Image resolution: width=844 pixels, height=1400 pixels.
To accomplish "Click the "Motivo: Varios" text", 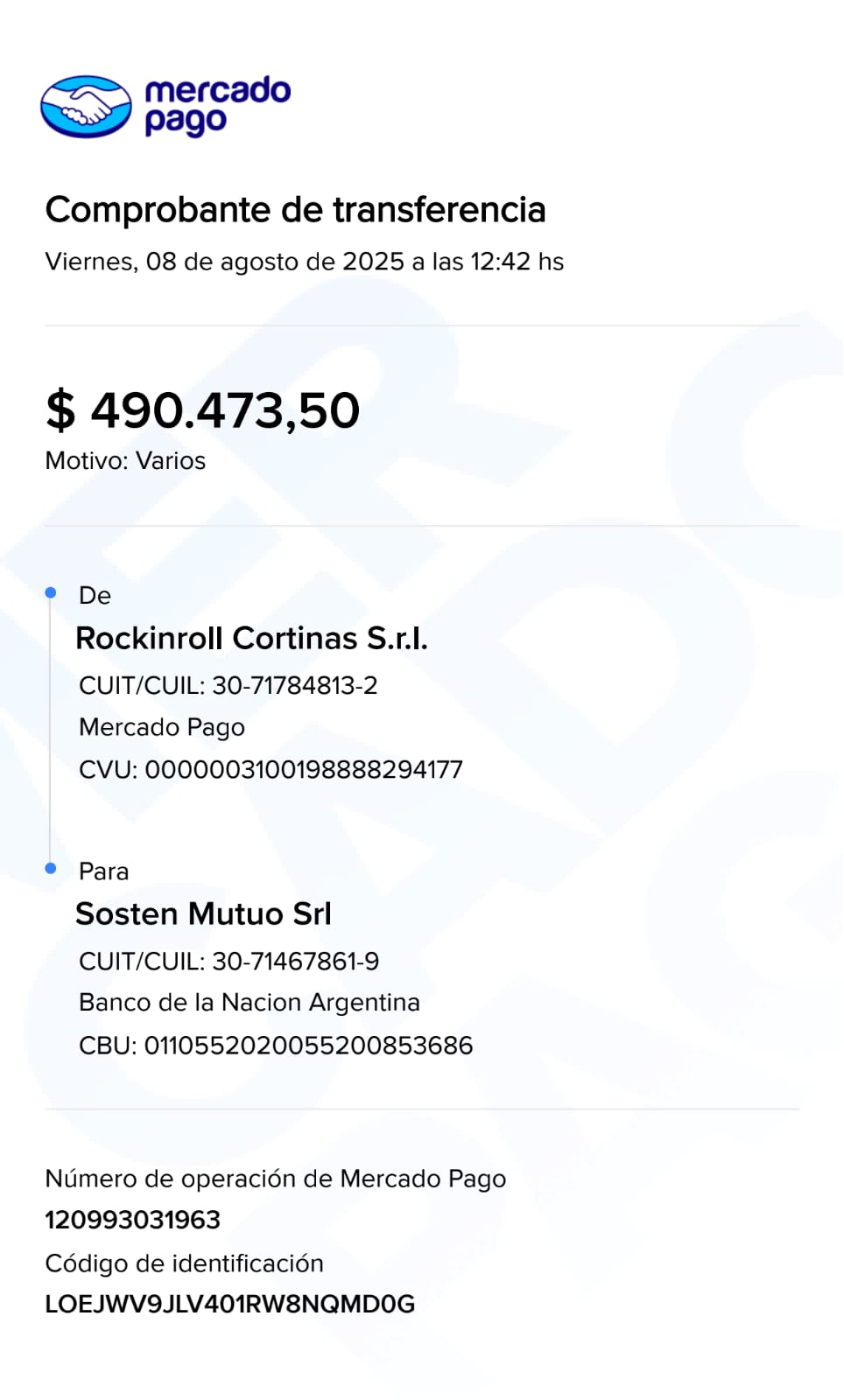I will (125, 461).
